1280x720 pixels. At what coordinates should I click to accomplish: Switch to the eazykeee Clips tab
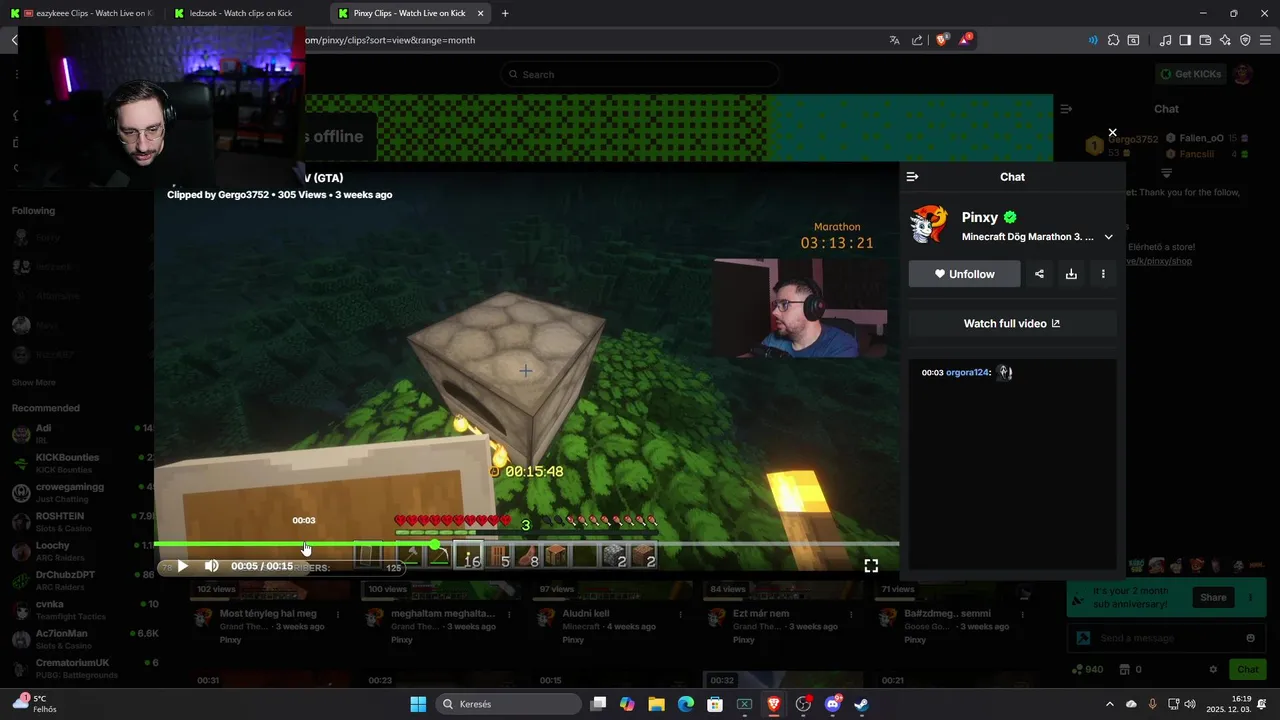pyautogui.click(x=81, y=13)
